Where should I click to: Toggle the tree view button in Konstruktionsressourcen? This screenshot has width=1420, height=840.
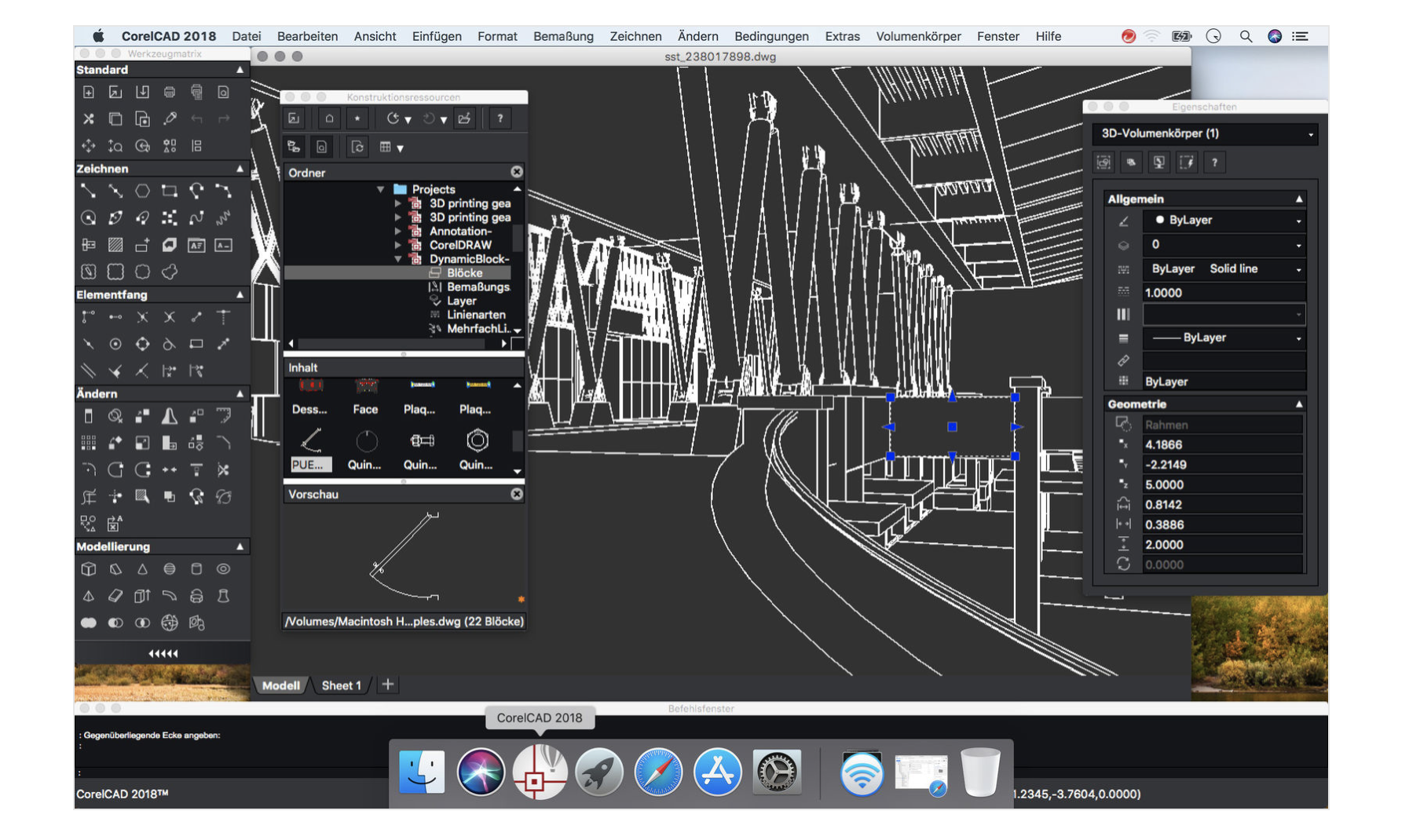(x=294, y=147)
